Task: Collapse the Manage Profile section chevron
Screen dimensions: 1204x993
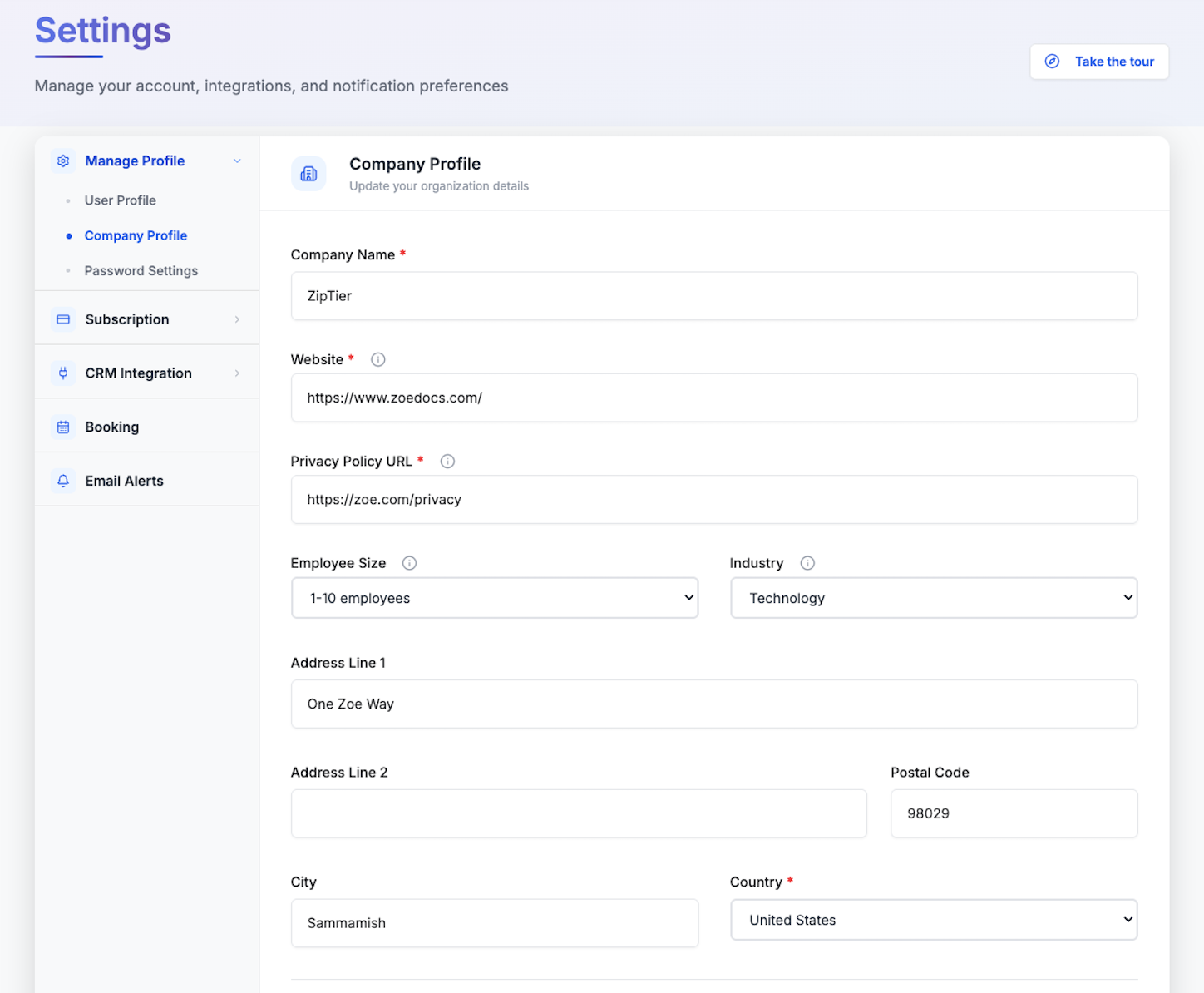Action: tap(237, 161)
